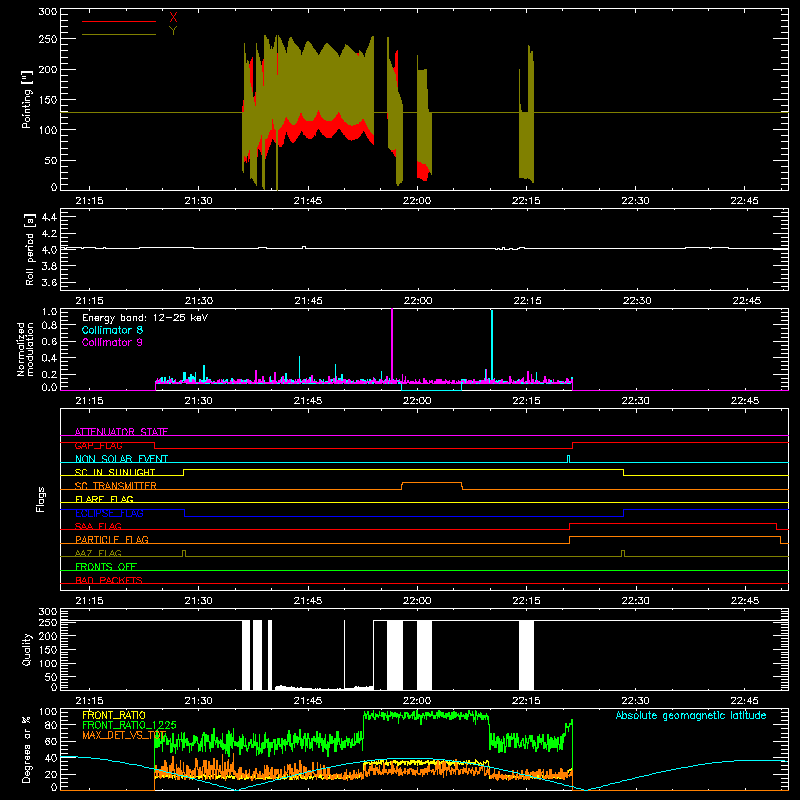800x800 pixels.
Task: Click the Flags axis title
Action: point(40,499)
